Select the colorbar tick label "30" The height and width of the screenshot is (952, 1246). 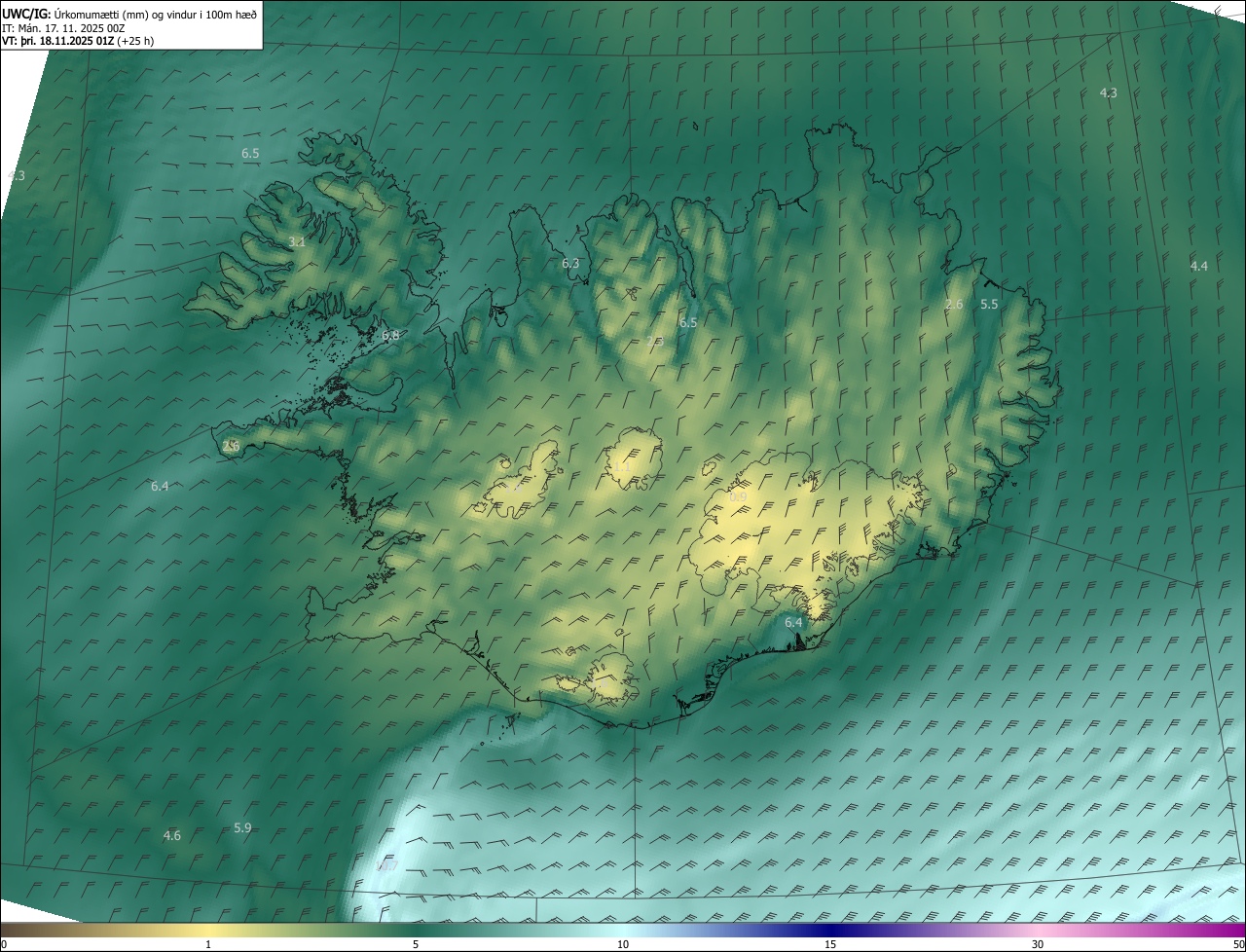pyautogui.click(x=1038, y=944)
